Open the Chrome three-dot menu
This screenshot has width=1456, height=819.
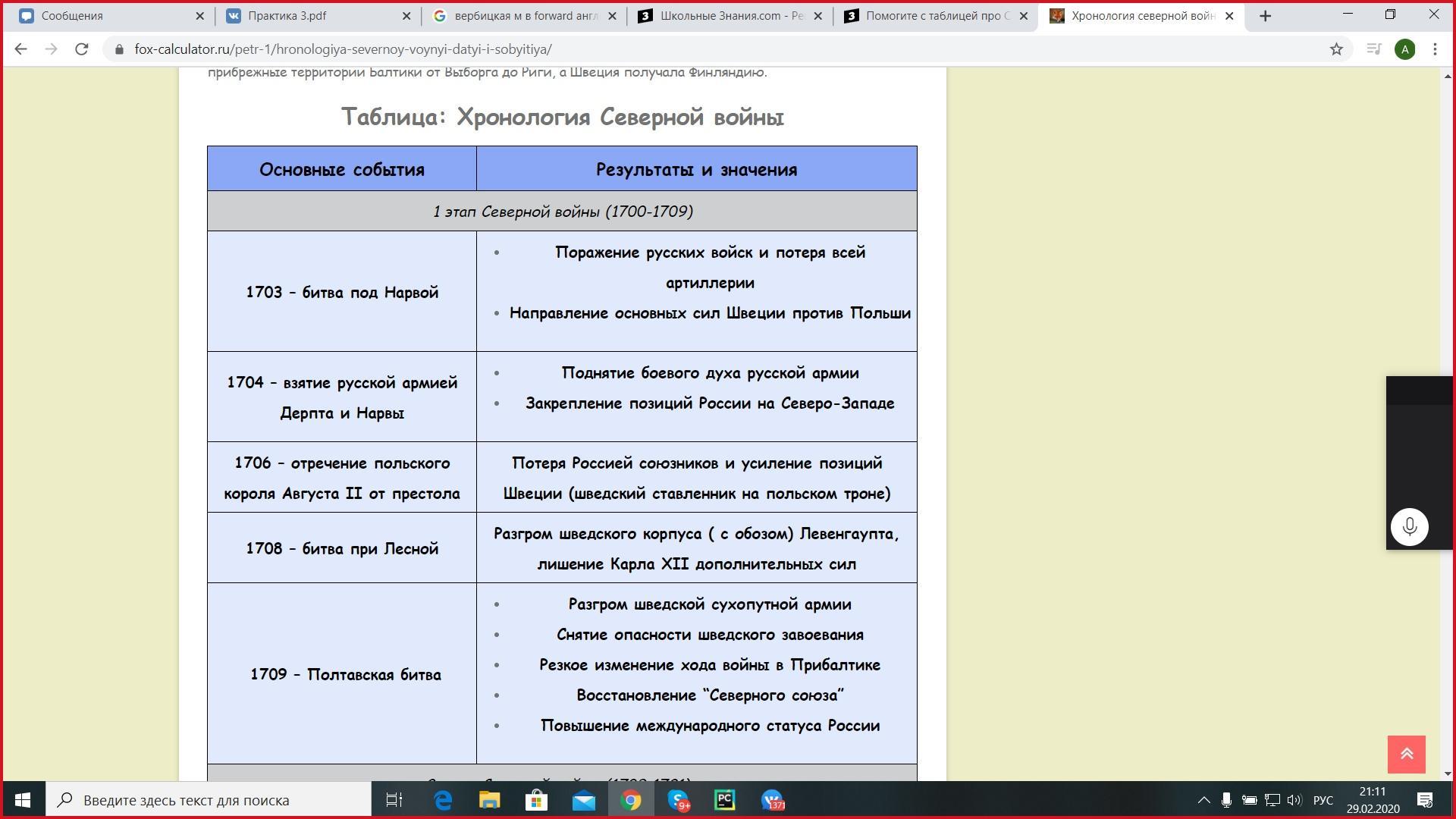[x=1435, y=49]
